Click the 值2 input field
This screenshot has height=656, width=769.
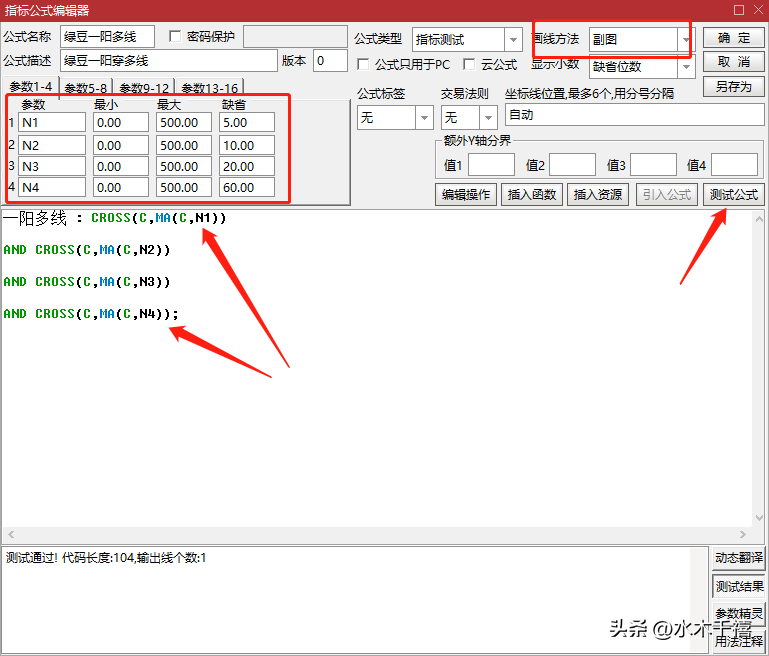[x=572, y=165]
